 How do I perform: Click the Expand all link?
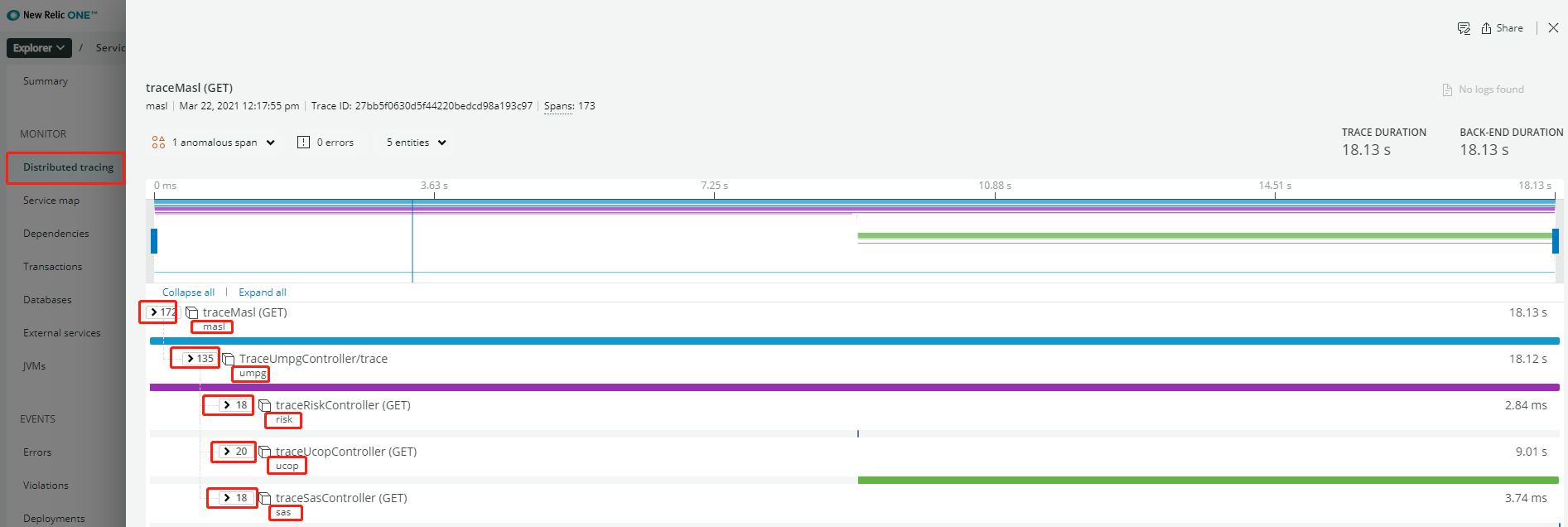click(x=263, y=293)
